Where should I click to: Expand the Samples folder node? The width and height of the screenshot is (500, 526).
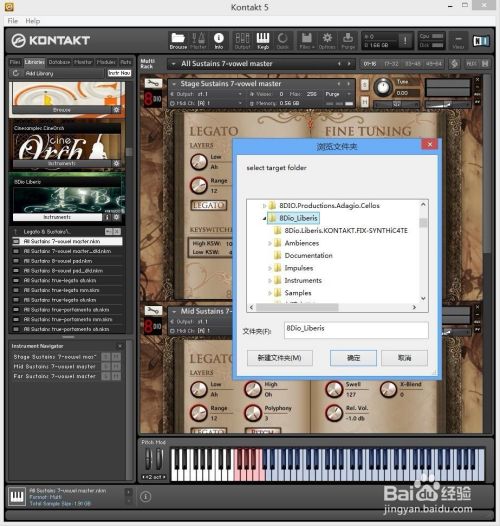(x=269, y=293)
